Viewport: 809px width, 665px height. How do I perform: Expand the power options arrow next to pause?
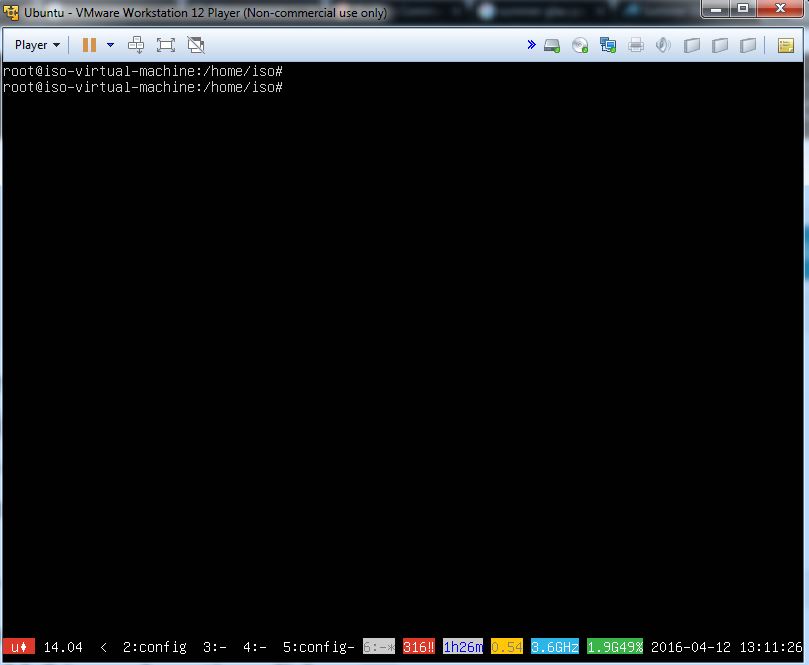(110, 45)
